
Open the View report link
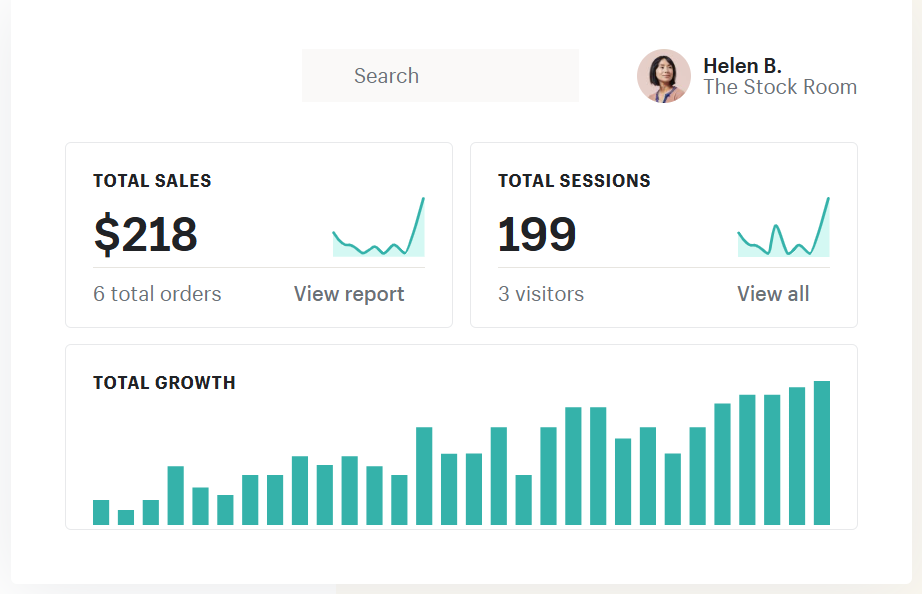[349, 294]
